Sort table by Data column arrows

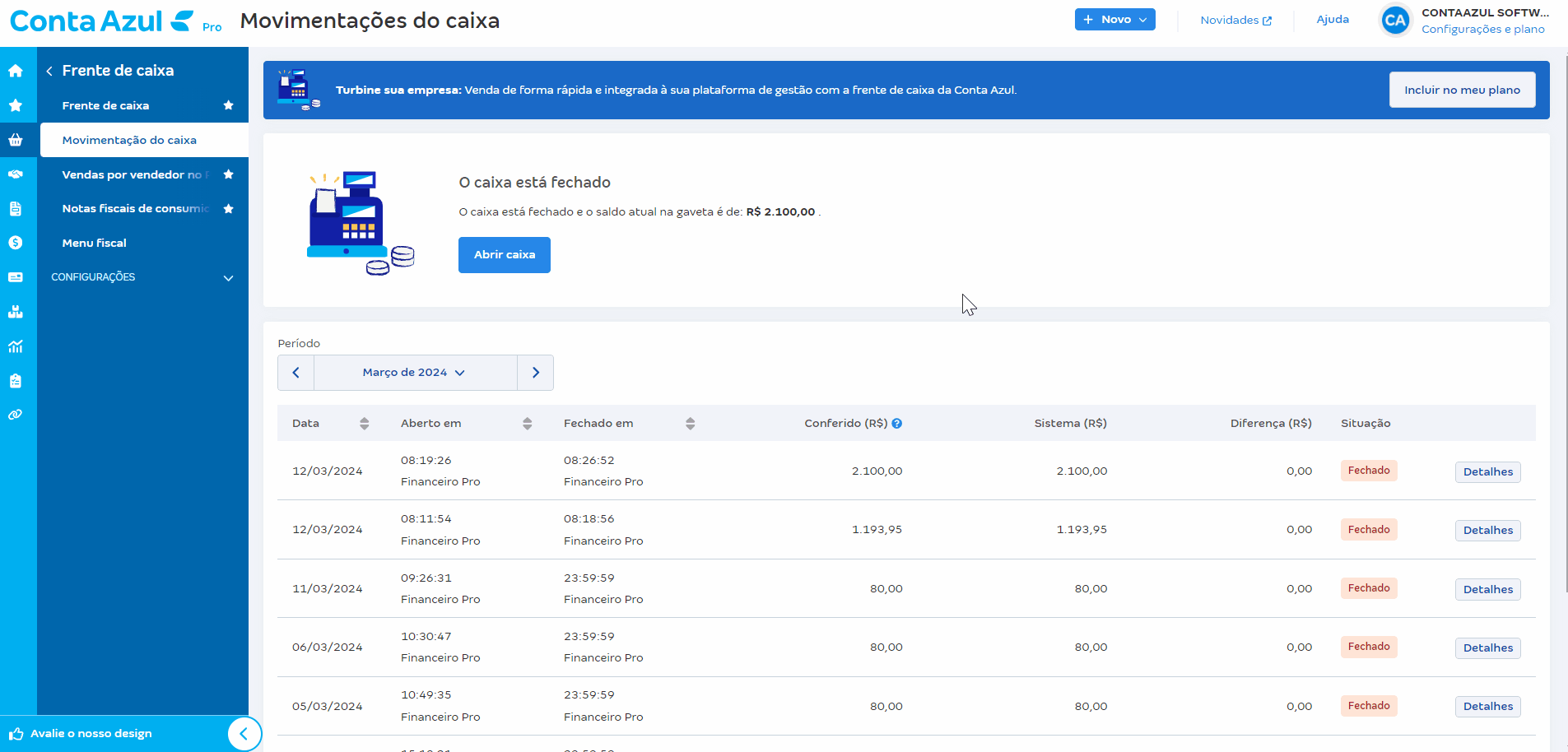(364, 424)
